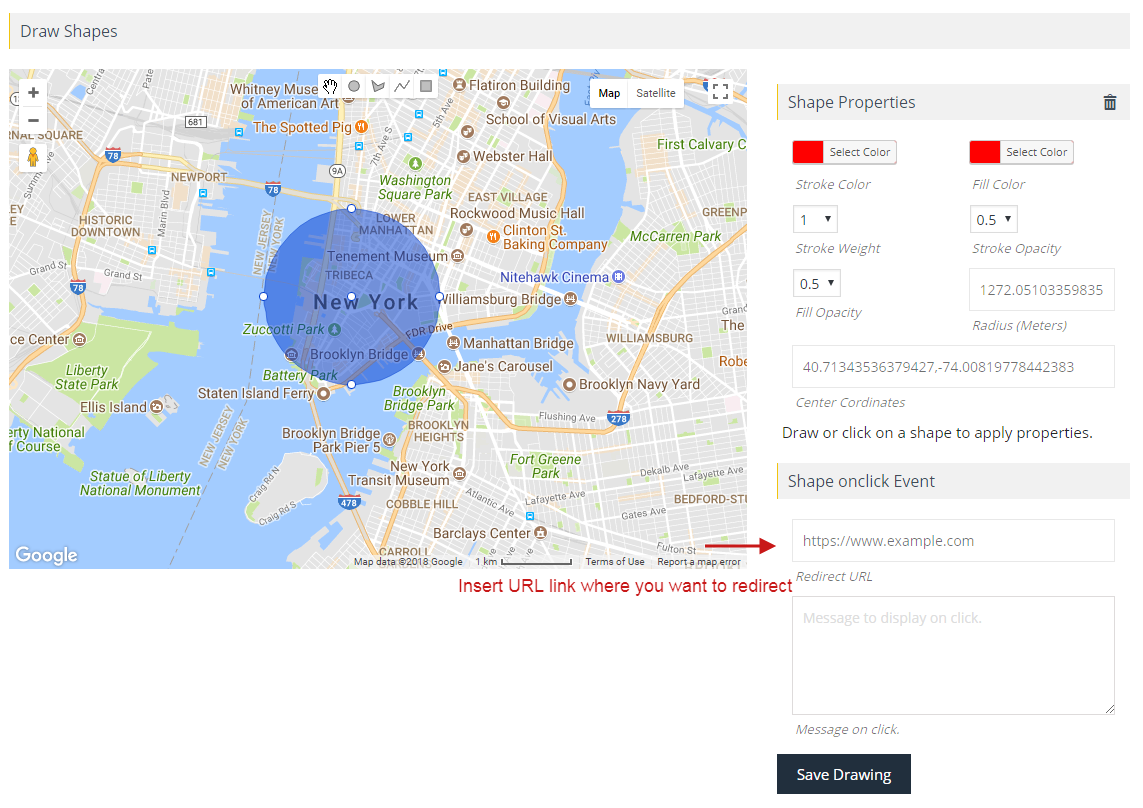Open the Stroke Weight dropdown
Screen dimensions: 1143x808
click(x=815, y=219)
